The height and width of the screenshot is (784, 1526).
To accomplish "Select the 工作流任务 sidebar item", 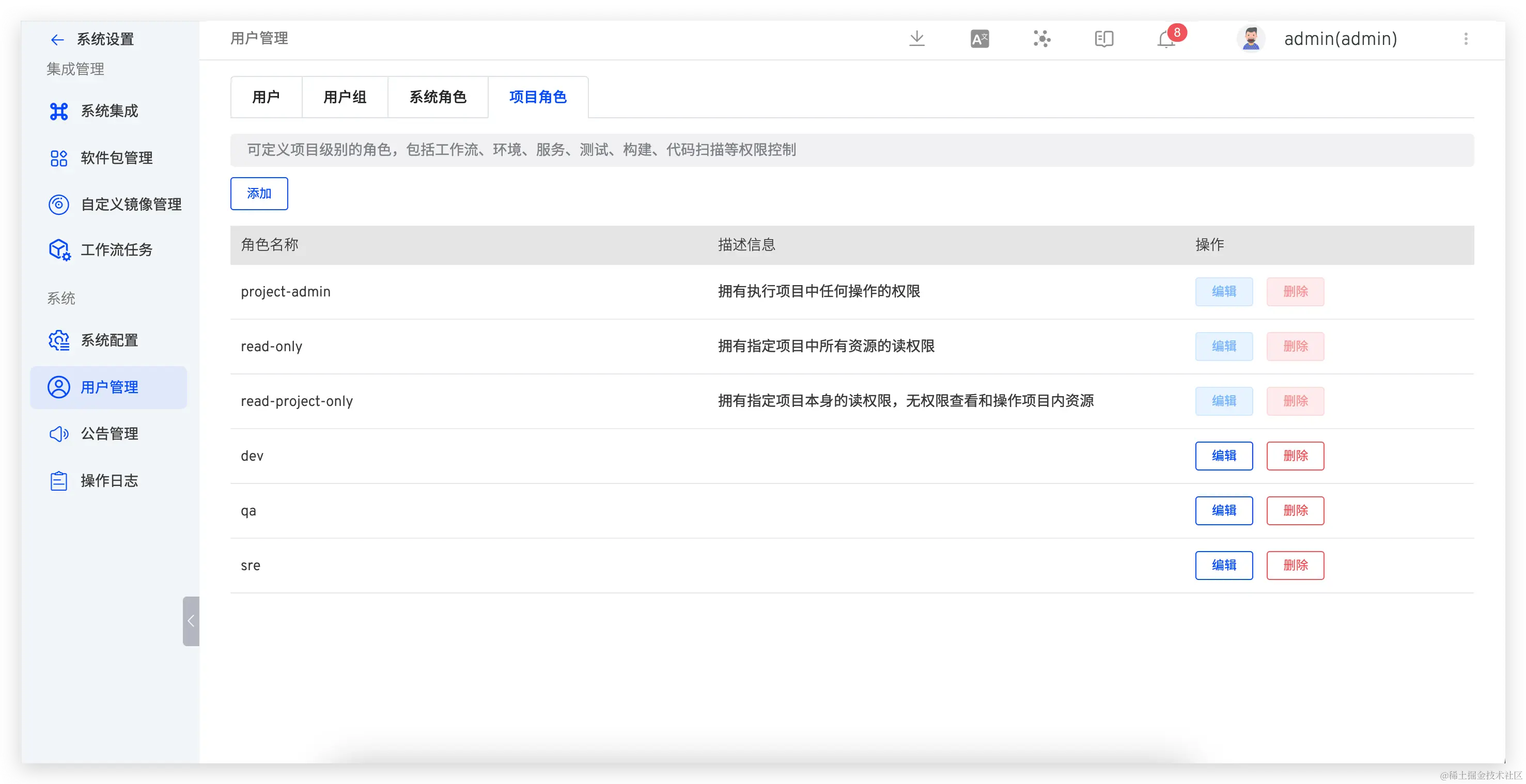I will (x=116, y=249).
